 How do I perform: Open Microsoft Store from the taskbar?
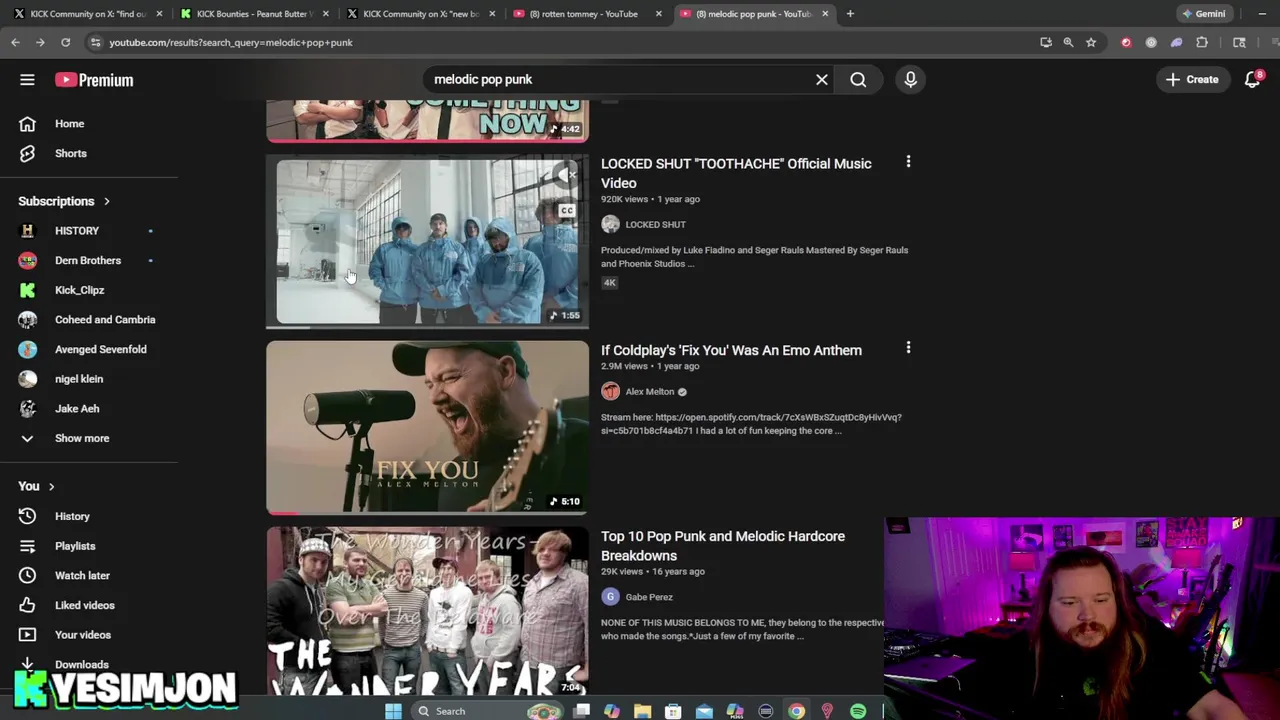point(673,711)
